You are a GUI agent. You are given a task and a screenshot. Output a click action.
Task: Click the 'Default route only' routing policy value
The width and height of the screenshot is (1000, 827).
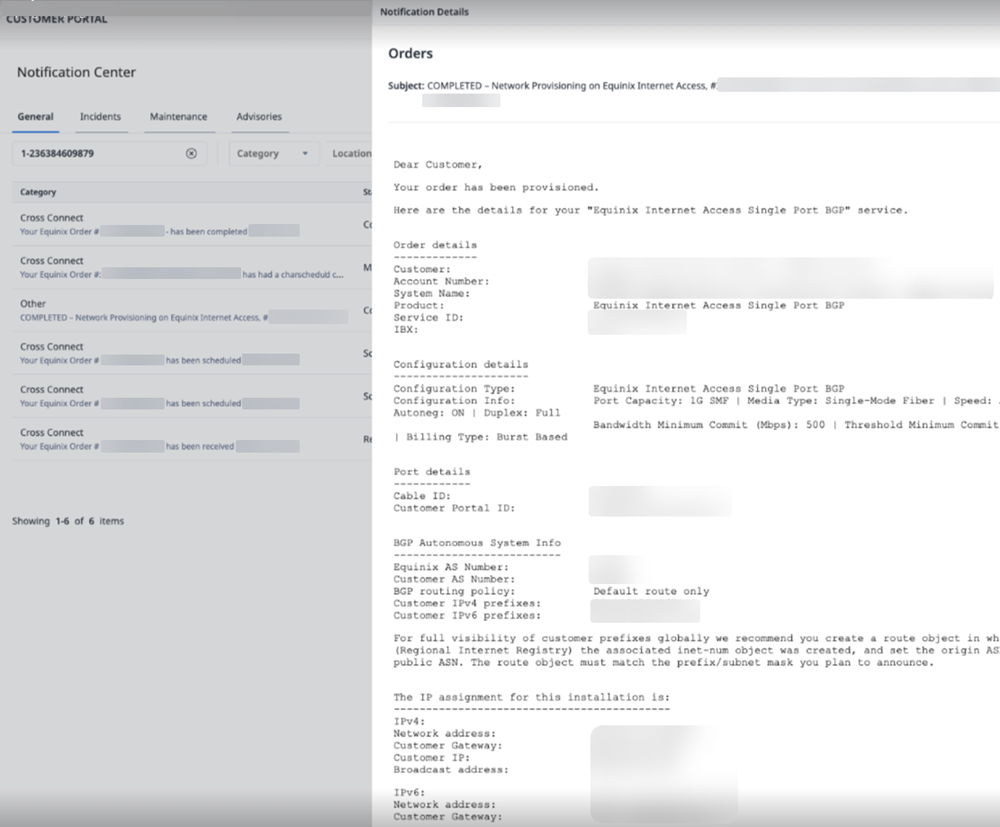click(x=651, y=592)
